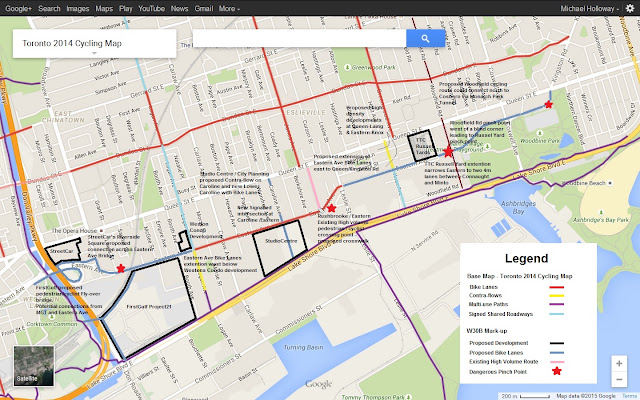The height and width of the screenshot is (400, 640).
Task: Click the red Bike Lanes legend swatch
Action: (556, 287)
